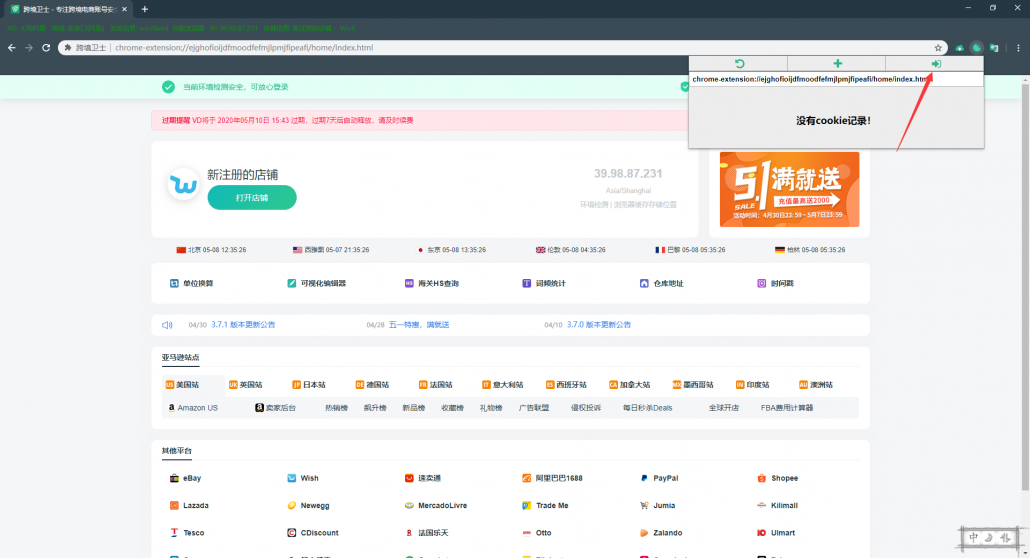Select the 加拿大站 Amazon tab

click(629, 384)
